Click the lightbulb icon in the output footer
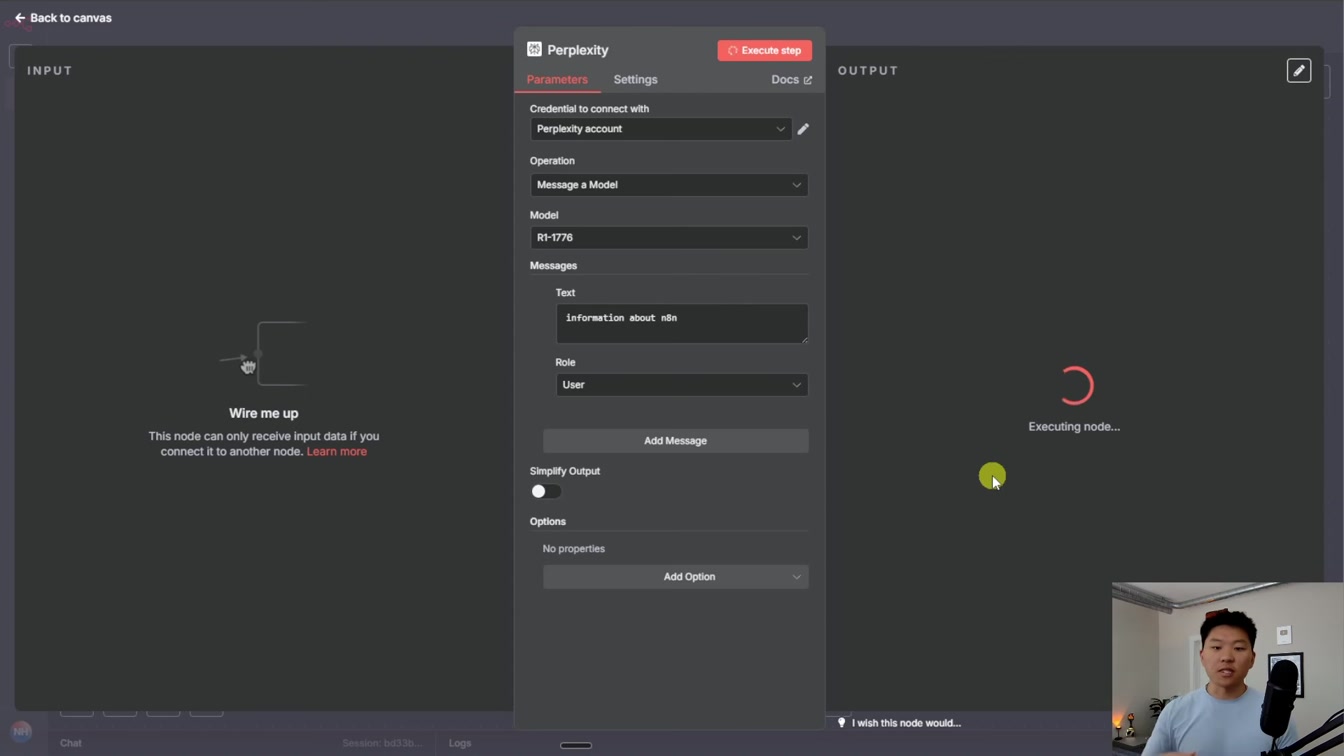Image resolution: width=1344 pixels, height=756 pixels. pyautogui.click(x=841, y=723)
